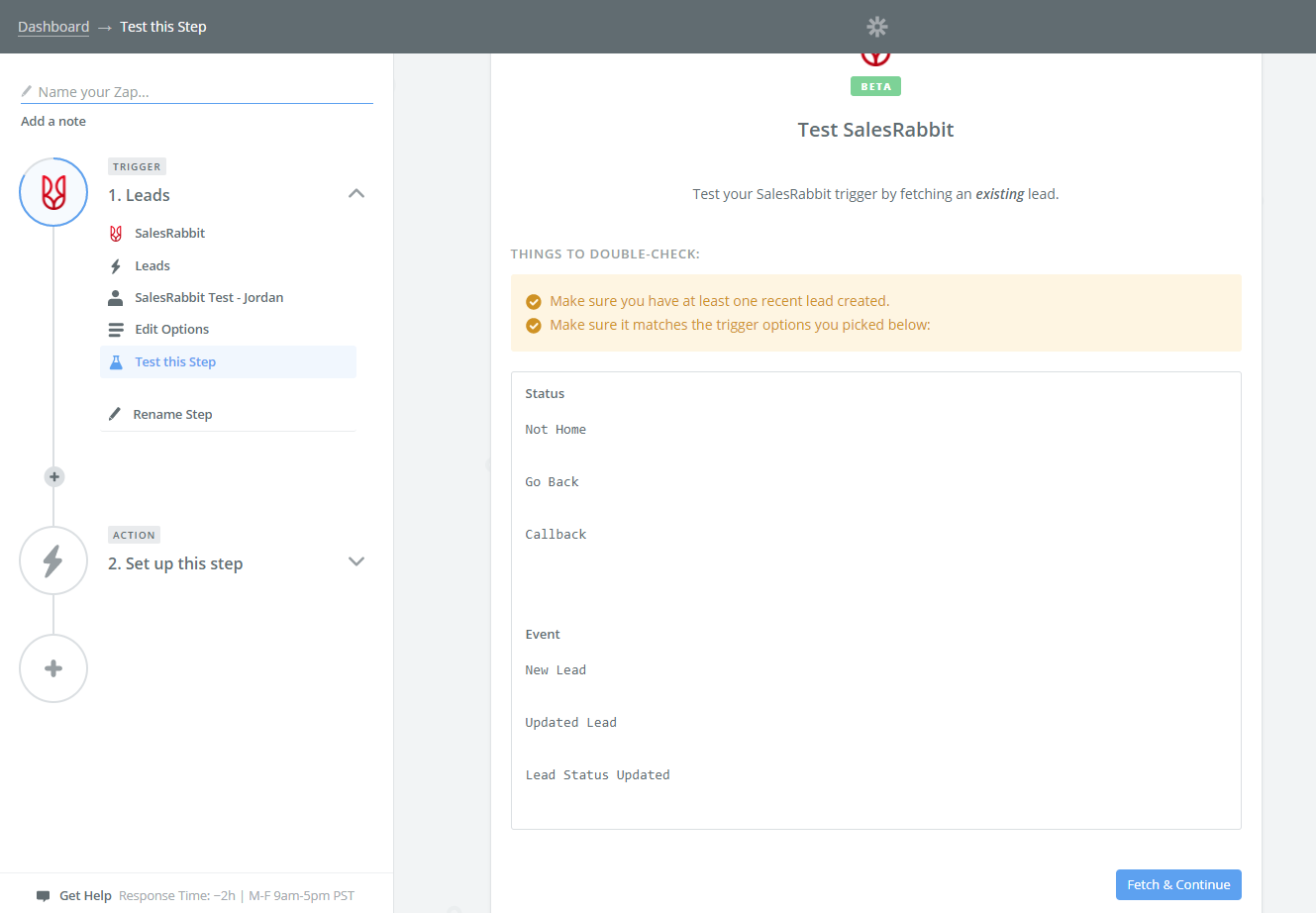
Task: Expand the 2. Set up this step chevron
Action: tap(356, 561)
